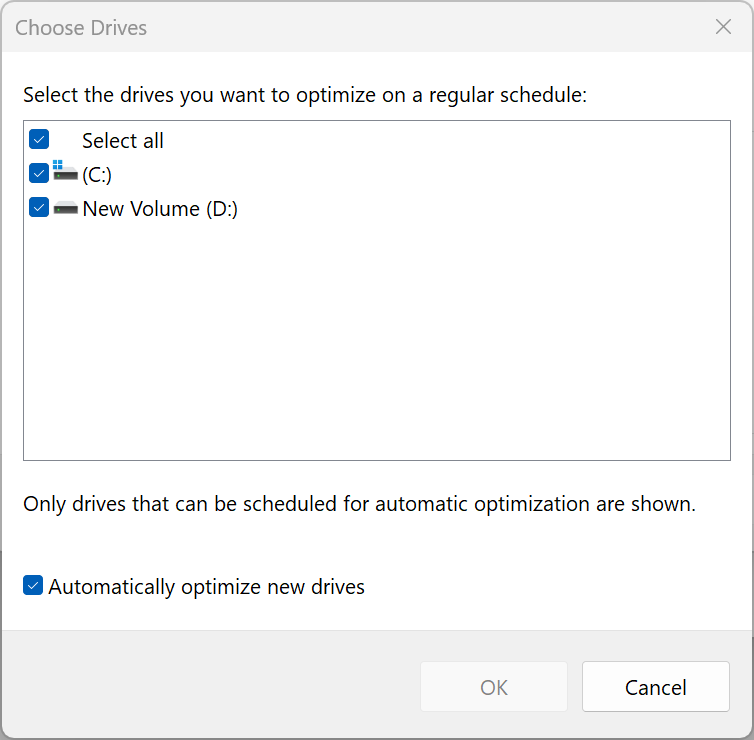Uncheck the Select all checkbox
This screenshot has height=740, width=754.
(x=39, y=139)
